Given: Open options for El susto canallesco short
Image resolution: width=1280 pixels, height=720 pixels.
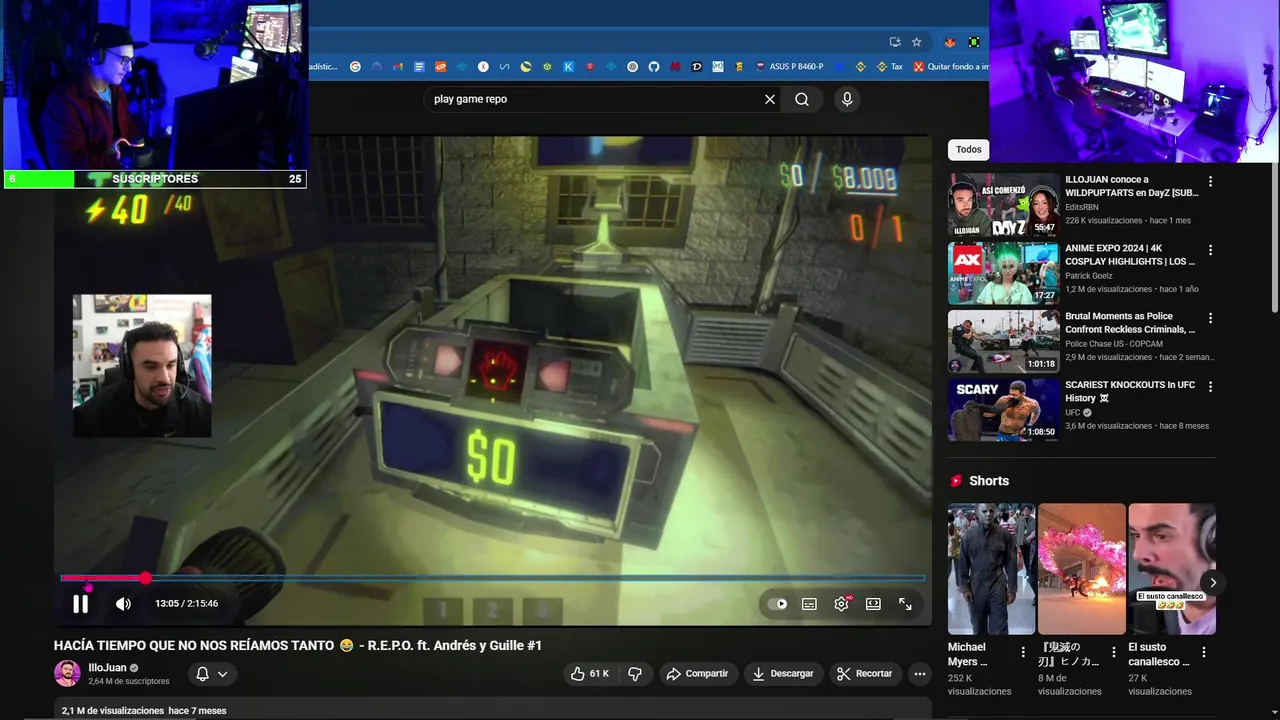Looking at the screenshot, I should tap(1203, 652).
